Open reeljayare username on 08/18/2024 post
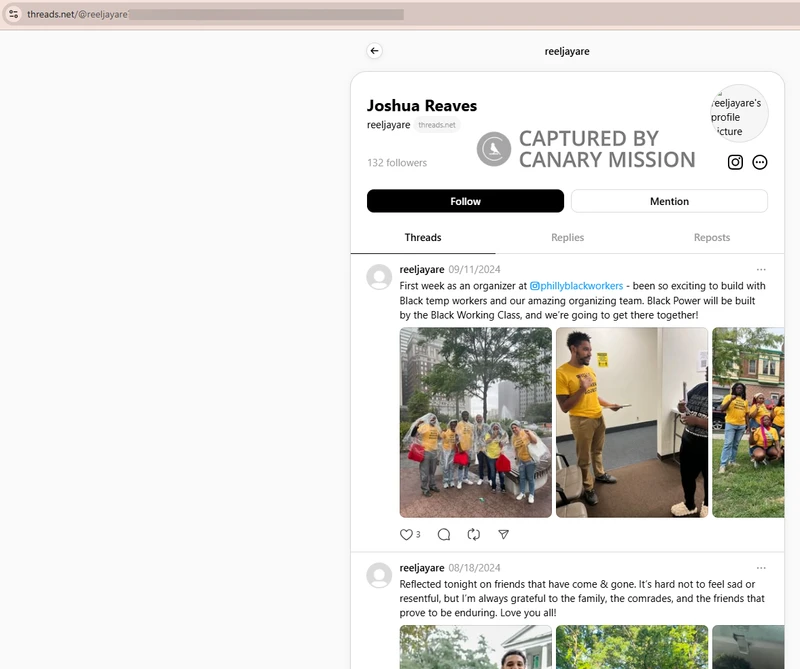Screen dimensions: 800x669 tap(421, 568)
